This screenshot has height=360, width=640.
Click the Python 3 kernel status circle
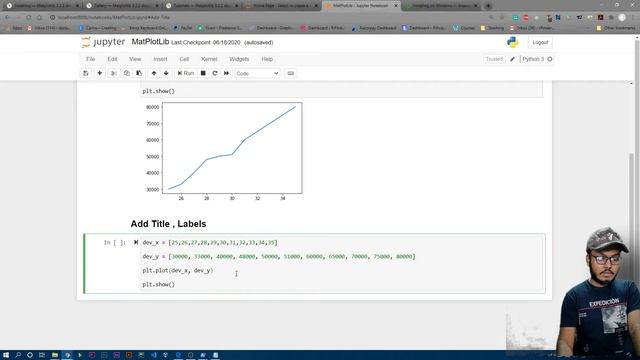point(550,59)
